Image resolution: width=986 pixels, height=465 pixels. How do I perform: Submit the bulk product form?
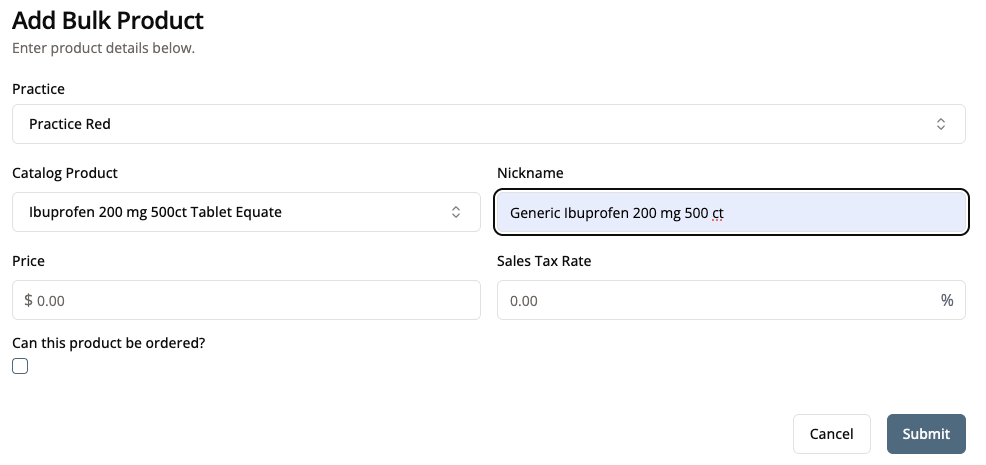[x=925, y=434]
